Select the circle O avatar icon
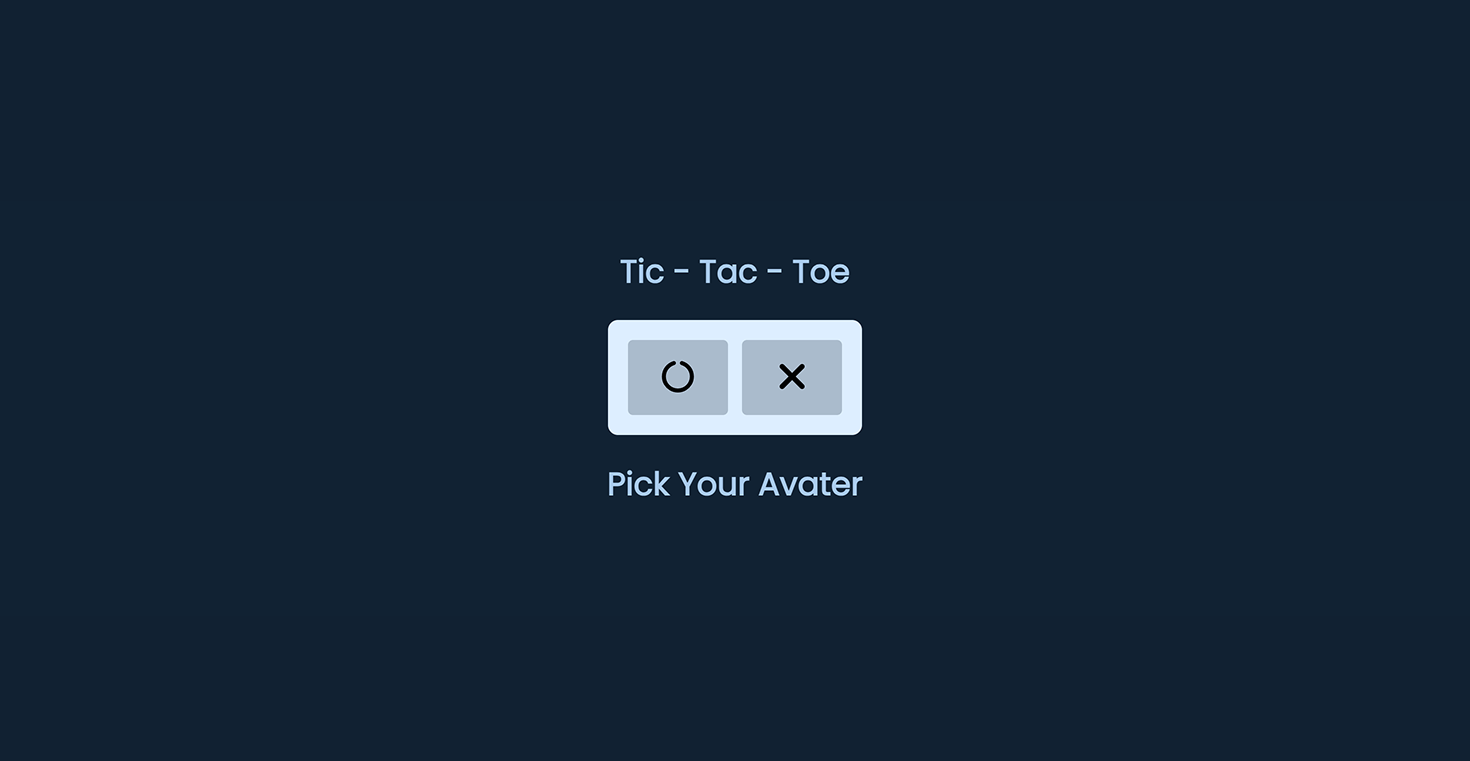 [x=678, y=377]
